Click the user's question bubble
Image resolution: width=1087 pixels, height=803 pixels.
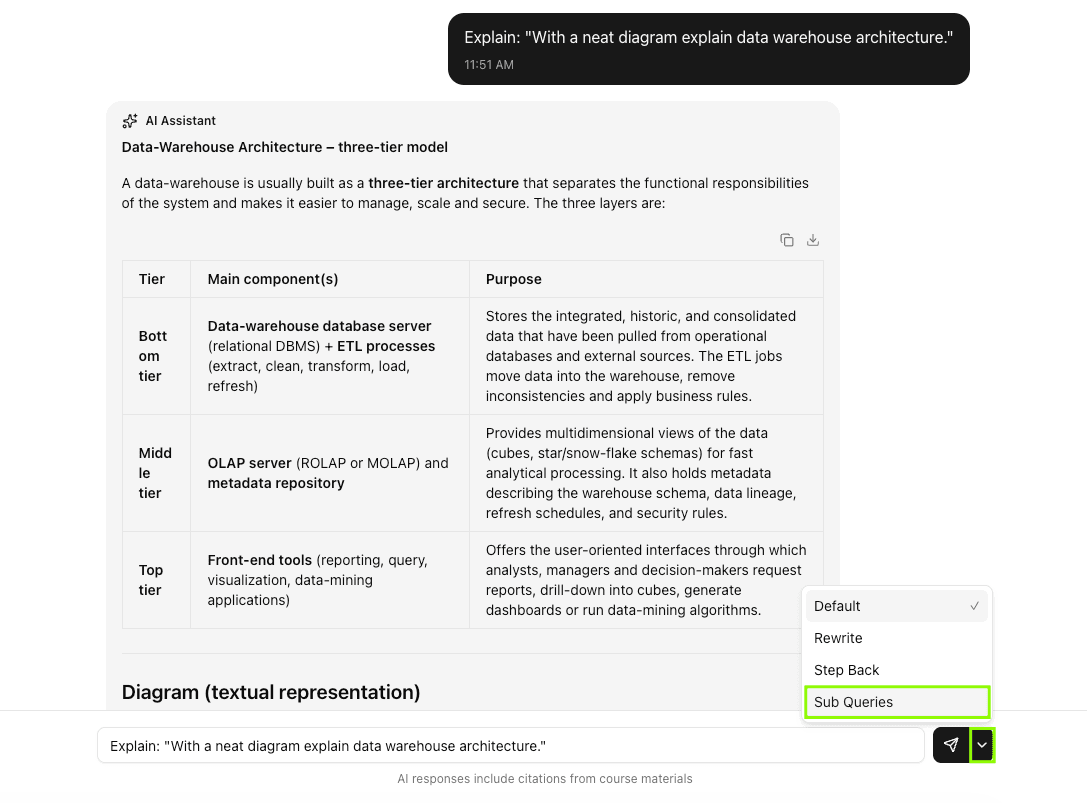[x=708, y=36]
